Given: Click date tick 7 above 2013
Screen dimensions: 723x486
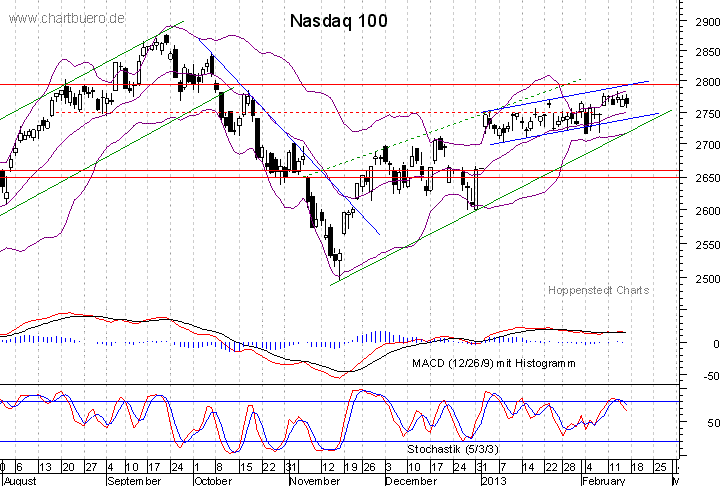Looking at the screenshot, I should (503, 467).
